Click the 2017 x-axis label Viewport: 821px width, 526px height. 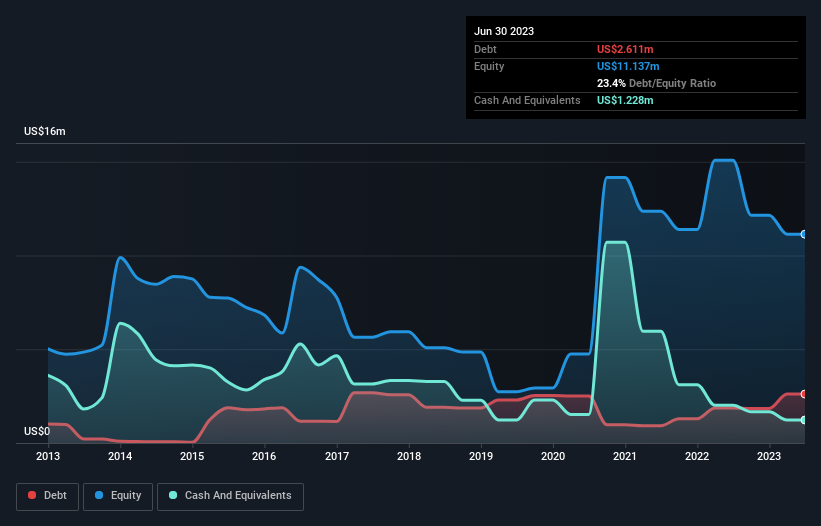pyautogui.click(x=337, y=456)
